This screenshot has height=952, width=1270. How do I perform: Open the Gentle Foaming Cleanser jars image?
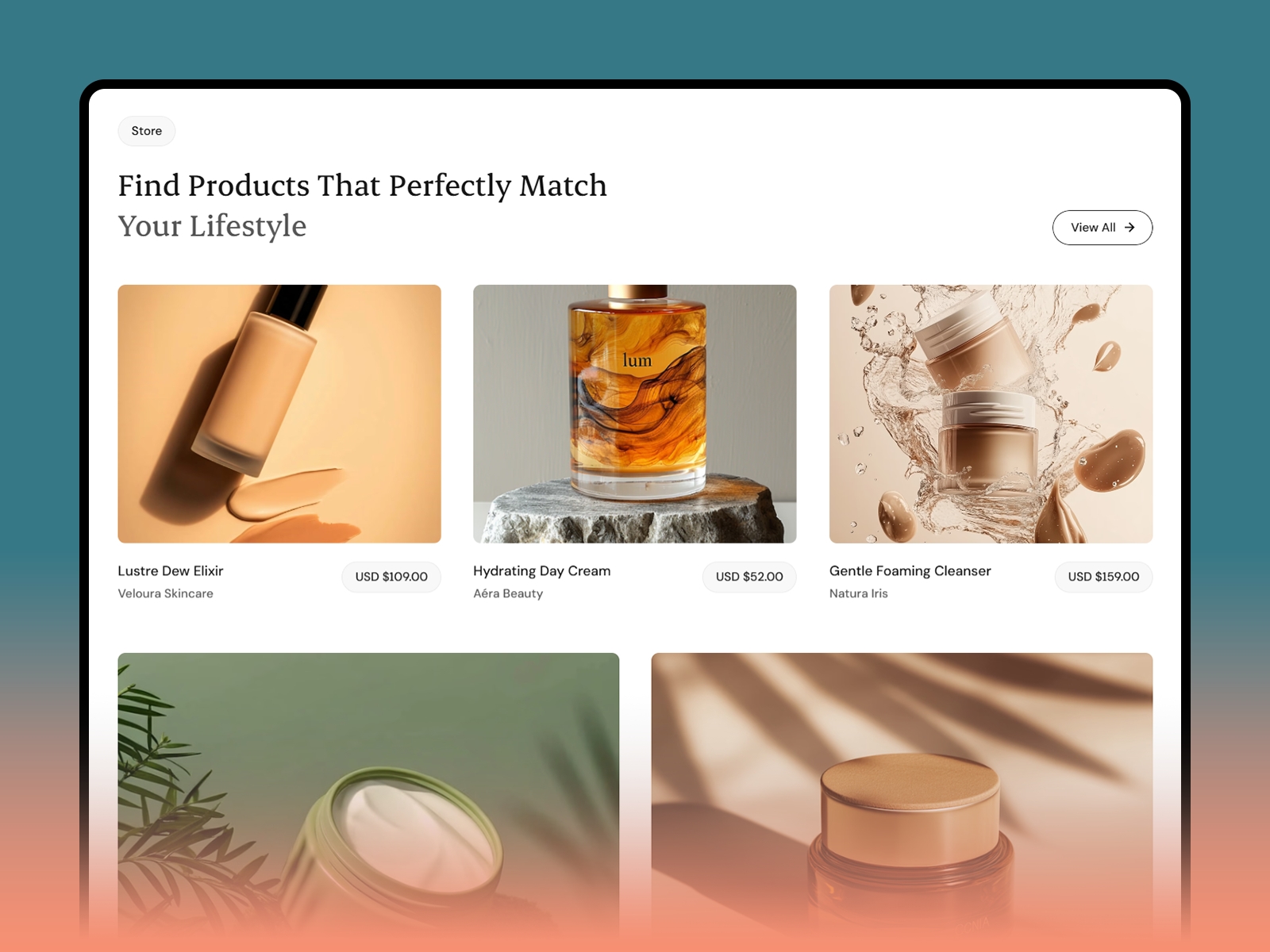click(x=991, y=414)
